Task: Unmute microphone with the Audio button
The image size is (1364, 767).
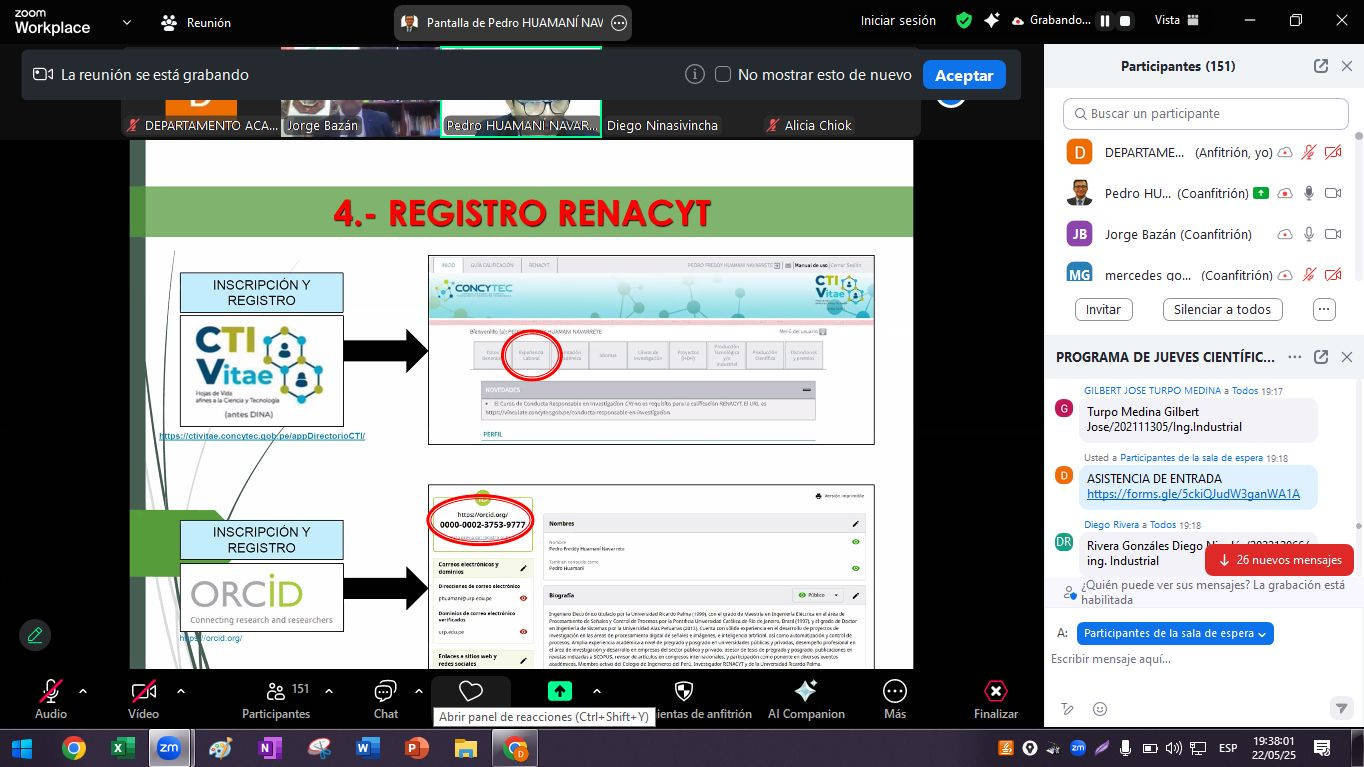Action: click(50, 698)
